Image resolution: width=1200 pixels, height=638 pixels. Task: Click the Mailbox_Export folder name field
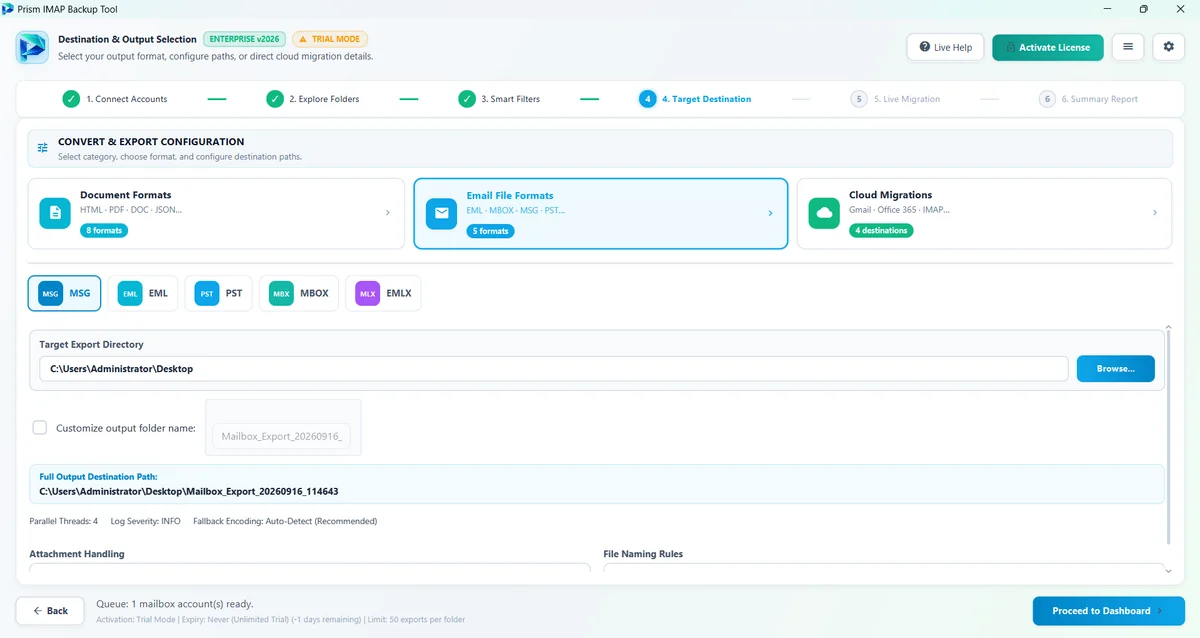[282, 437]
